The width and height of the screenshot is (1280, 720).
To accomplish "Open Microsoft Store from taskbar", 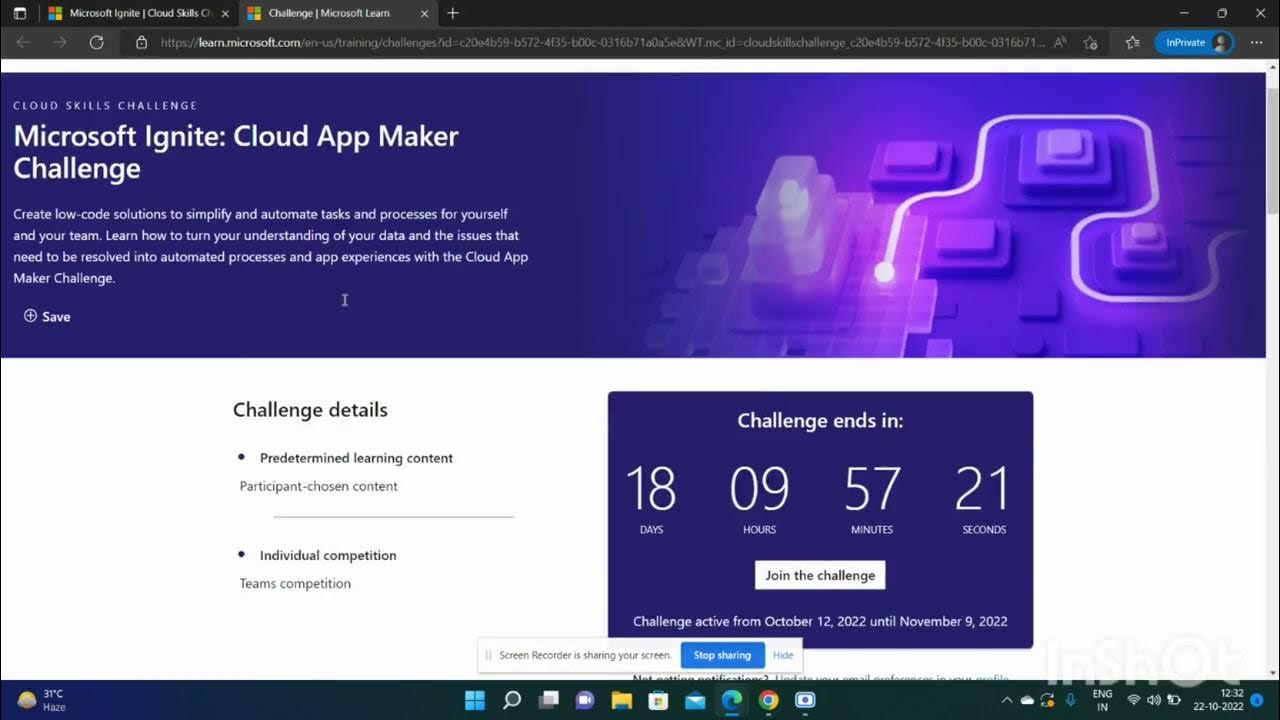I will point(659,699).
